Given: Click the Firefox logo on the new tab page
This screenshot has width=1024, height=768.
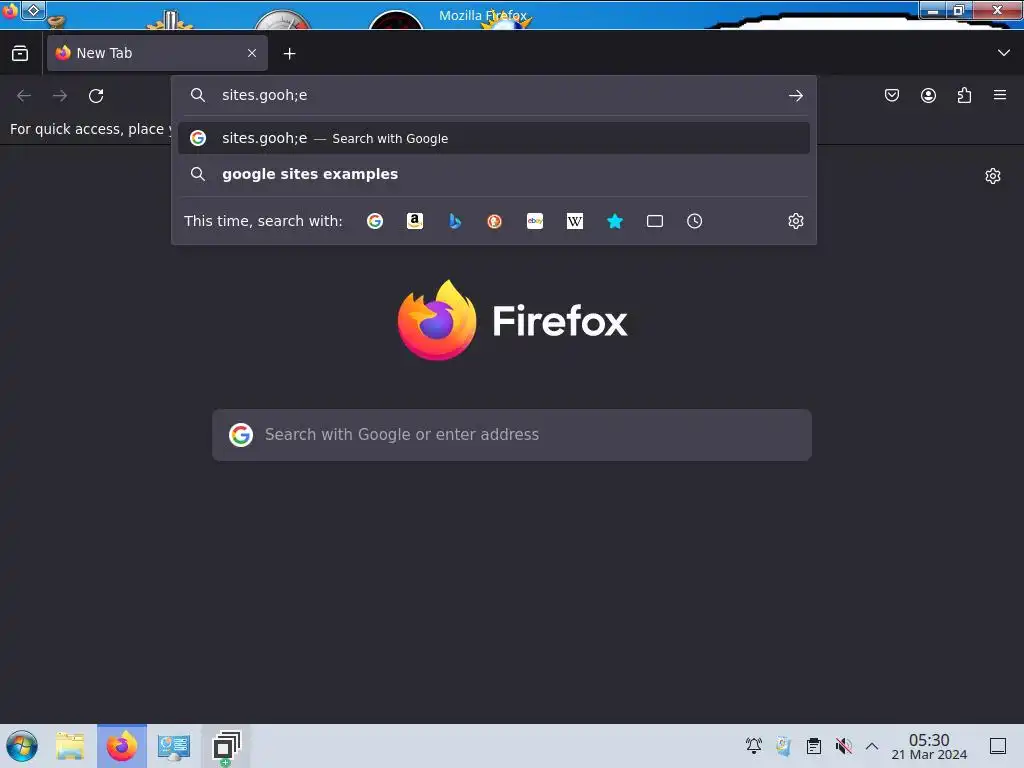Looking at the screenshot, I should [x=437, y=320].
